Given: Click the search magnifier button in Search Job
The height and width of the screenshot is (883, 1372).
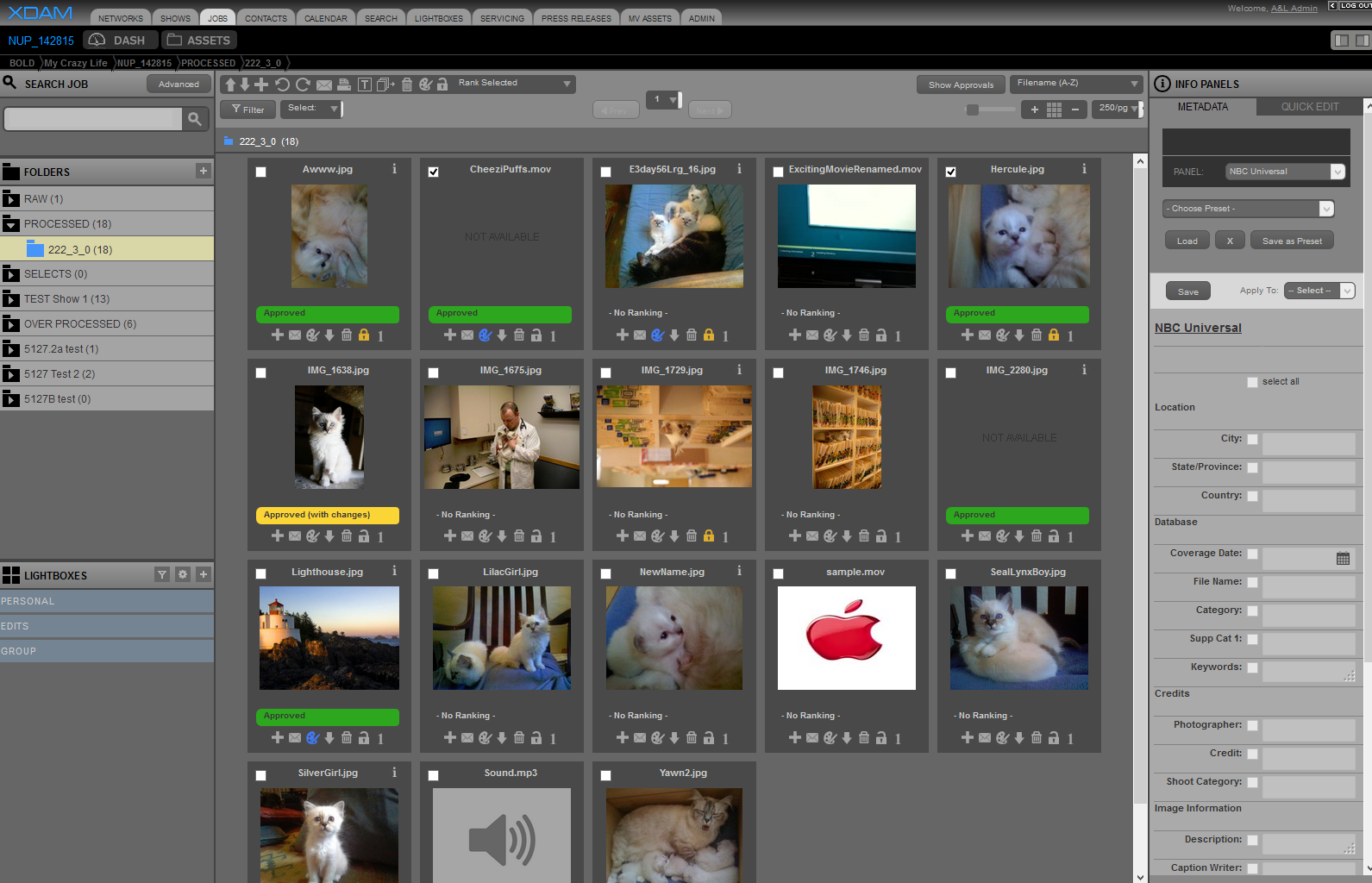Looking at the screenshot, I should (x=195, y=119).
